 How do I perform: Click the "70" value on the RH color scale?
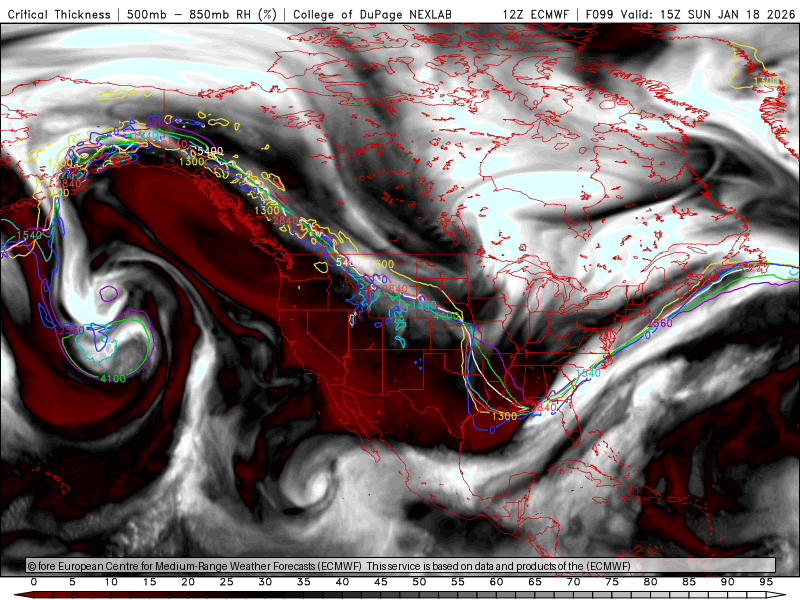point(573,582)
